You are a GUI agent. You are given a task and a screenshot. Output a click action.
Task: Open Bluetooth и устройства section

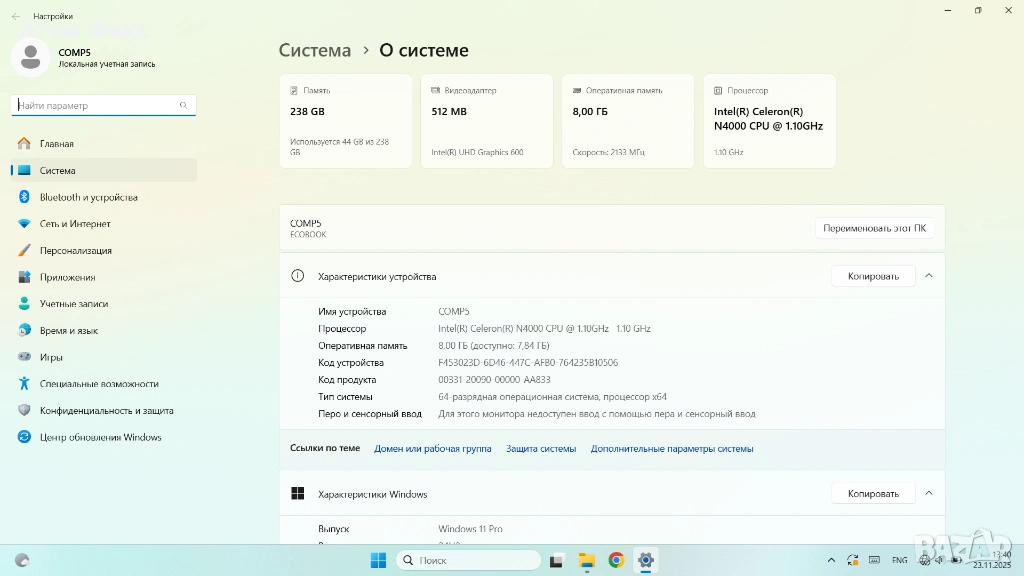pos(88,197)
